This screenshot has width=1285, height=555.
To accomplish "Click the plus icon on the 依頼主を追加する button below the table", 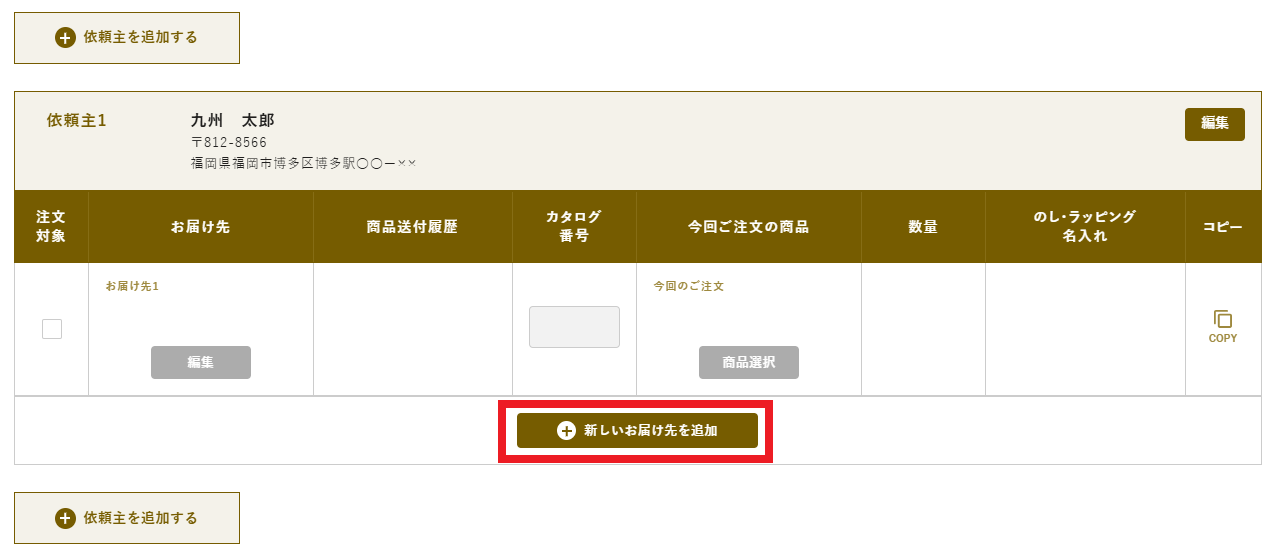I will (x=65, y=518).
